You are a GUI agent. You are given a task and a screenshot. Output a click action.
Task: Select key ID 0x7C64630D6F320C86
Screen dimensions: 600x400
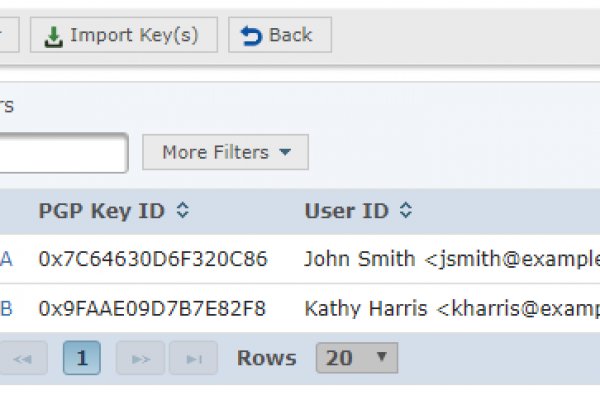(x=153, y=260)
